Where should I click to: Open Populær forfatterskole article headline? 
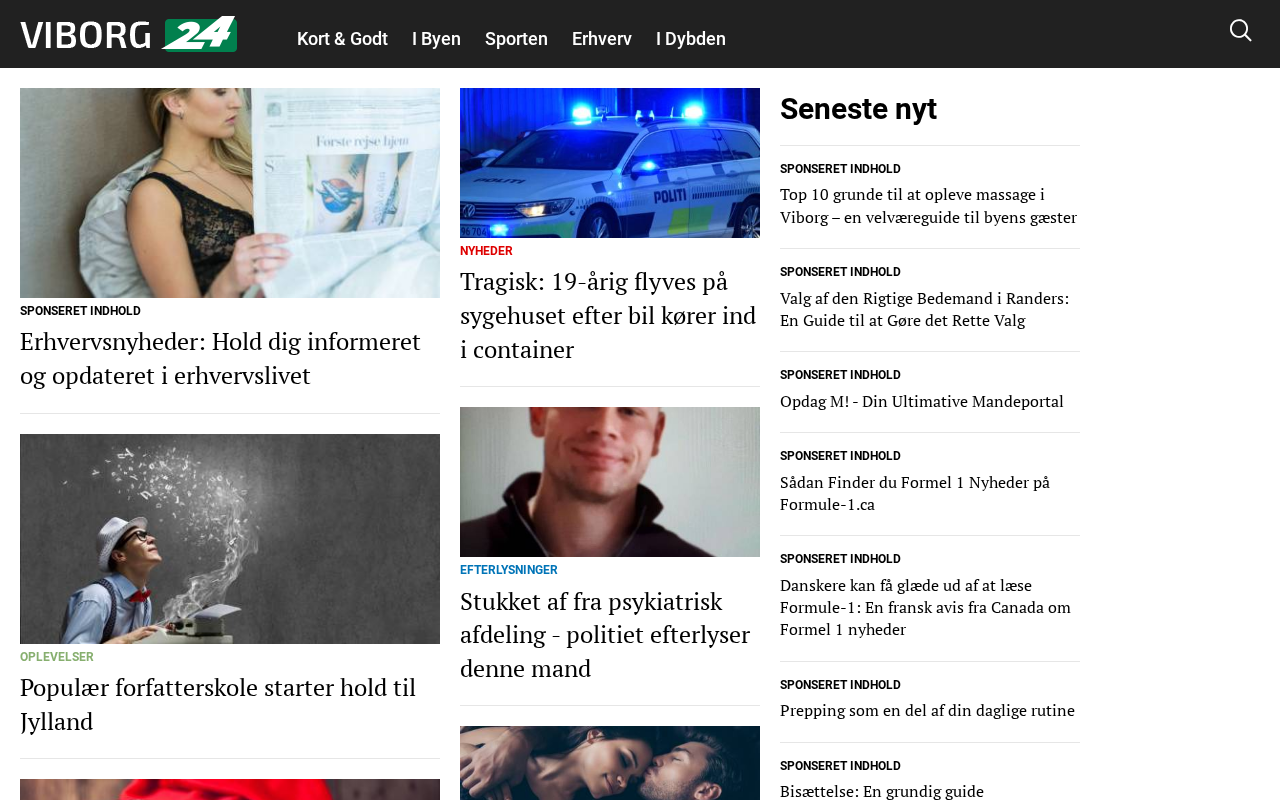[x=218, y=704]
